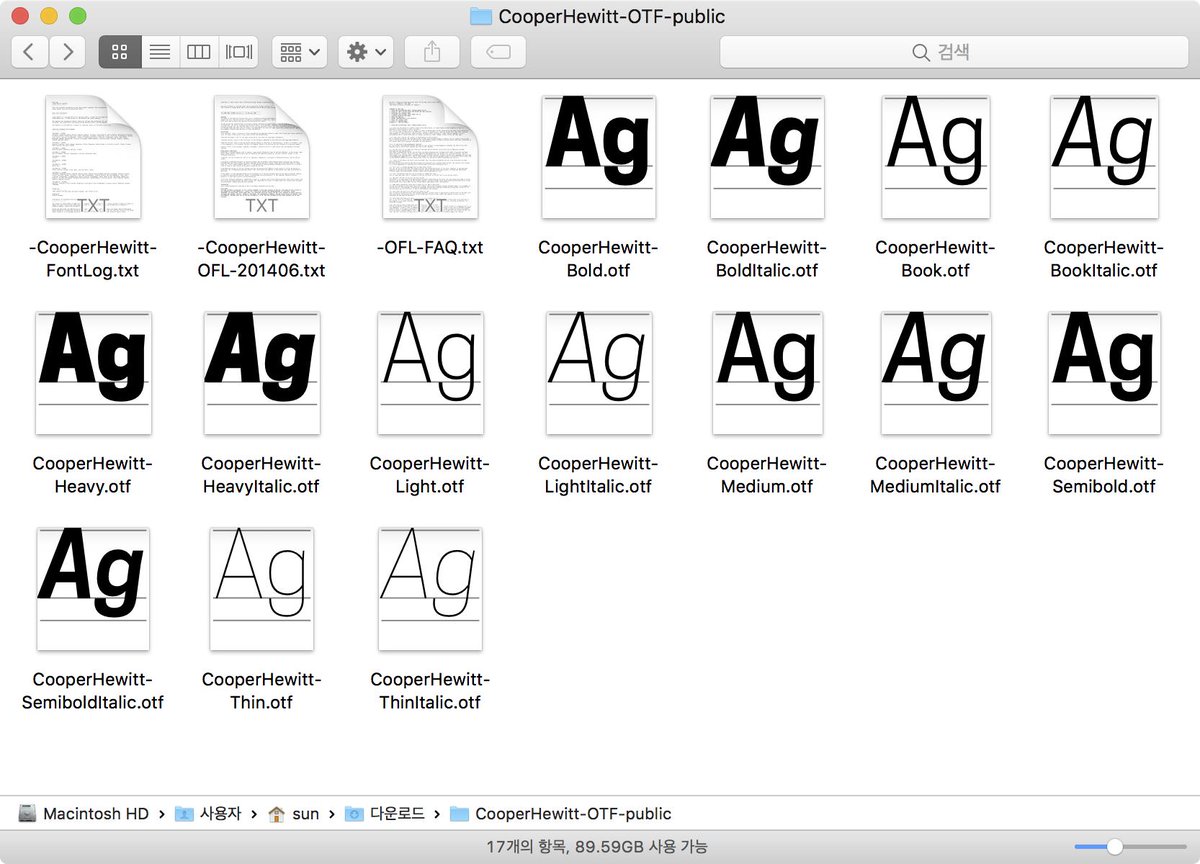
Task: Select the CooperHewitt-LightItalic.otf font icon
Action: coord(598,373)
